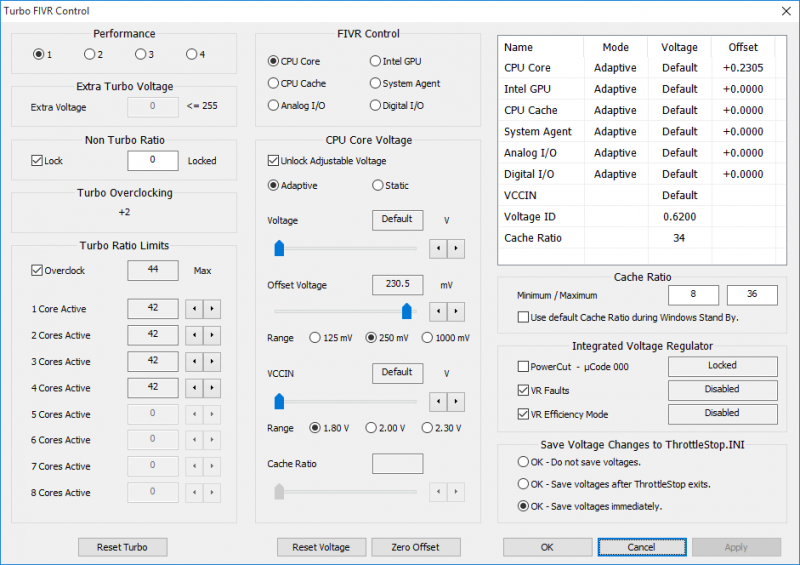
Task: Click the Reset Voltage button
Action: pos(321,547)
